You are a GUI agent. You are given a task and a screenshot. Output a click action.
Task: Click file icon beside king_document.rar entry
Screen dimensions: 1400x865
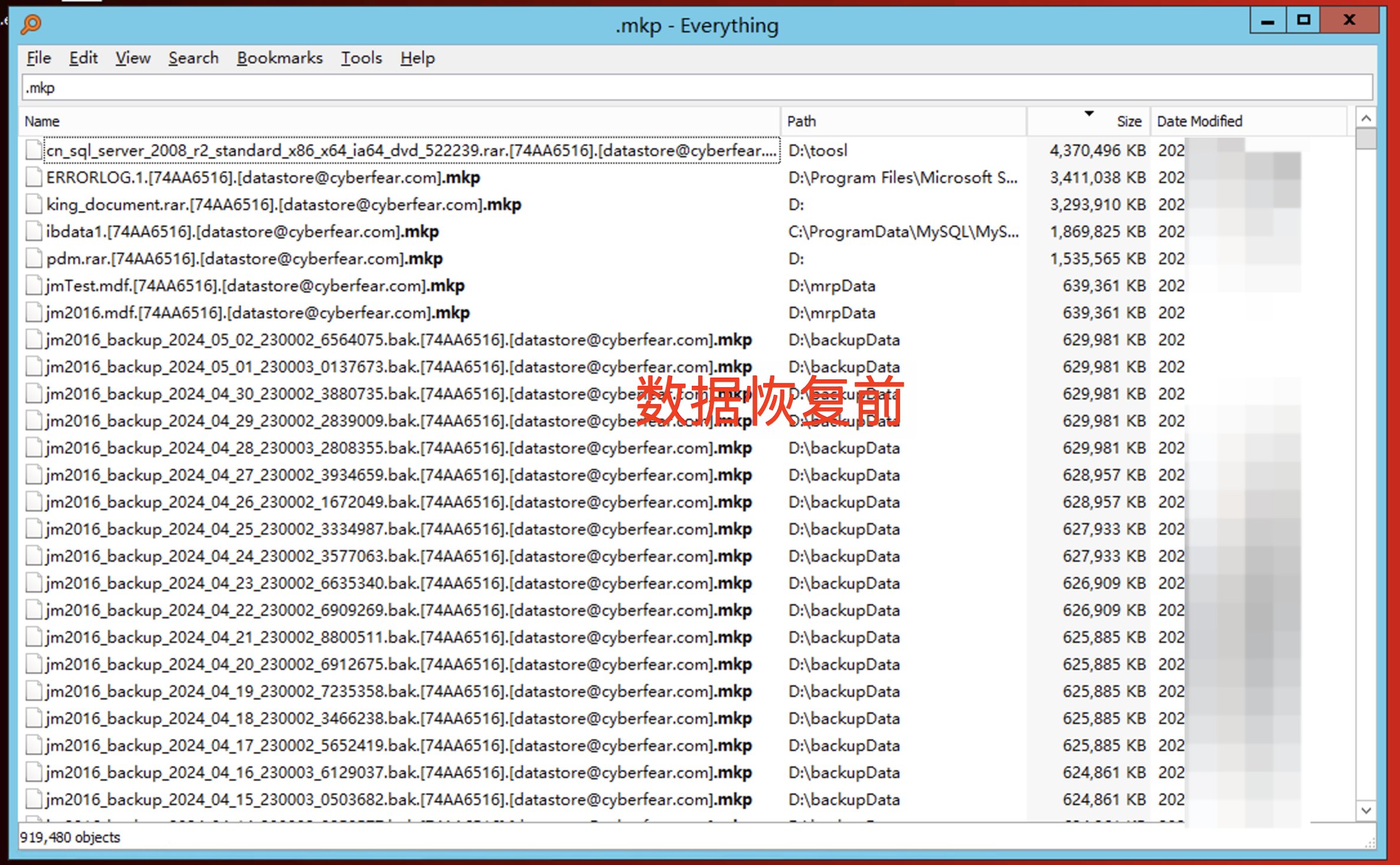coord(34,205)
